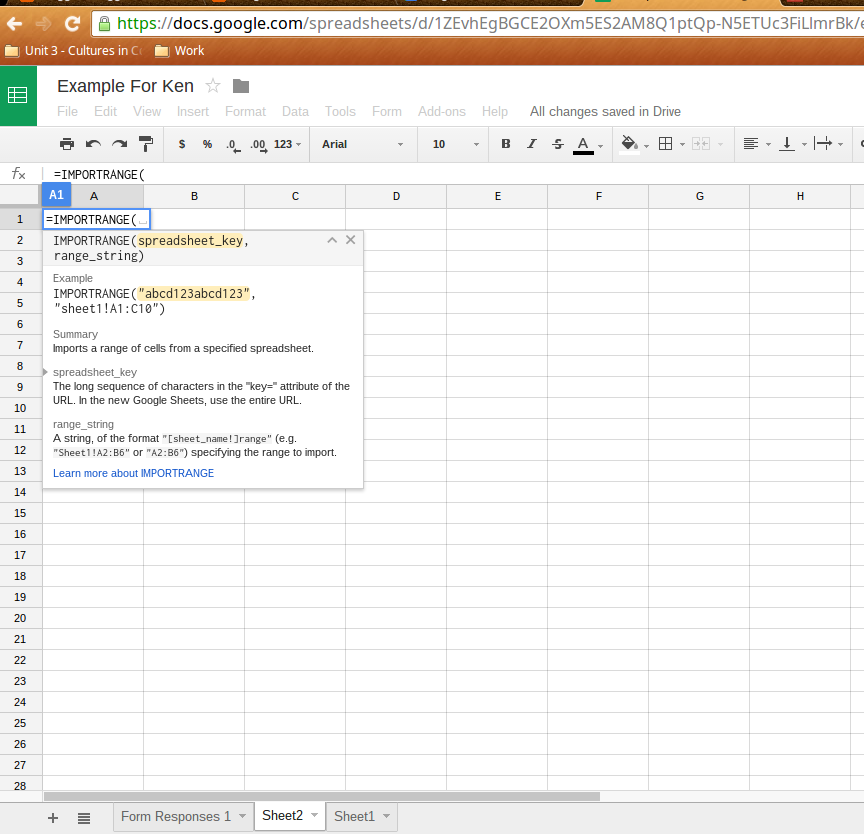Click the document title Example For Ken
This screenshot has height=834, width=864.
126,86
